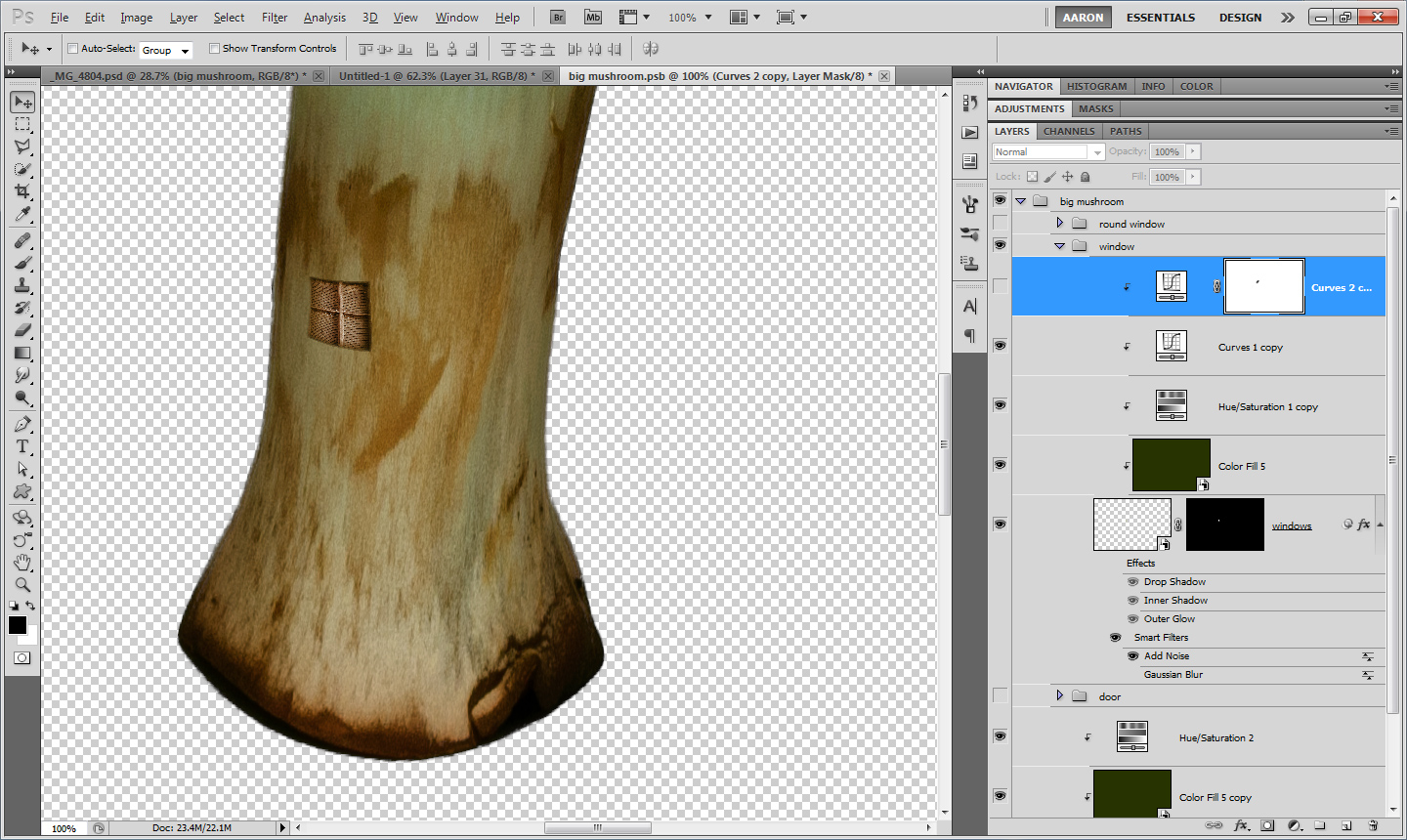The height and width of the screenshot is (840, 1407).
Task: Click the foreground color swatch
Action: coord(18,625)
